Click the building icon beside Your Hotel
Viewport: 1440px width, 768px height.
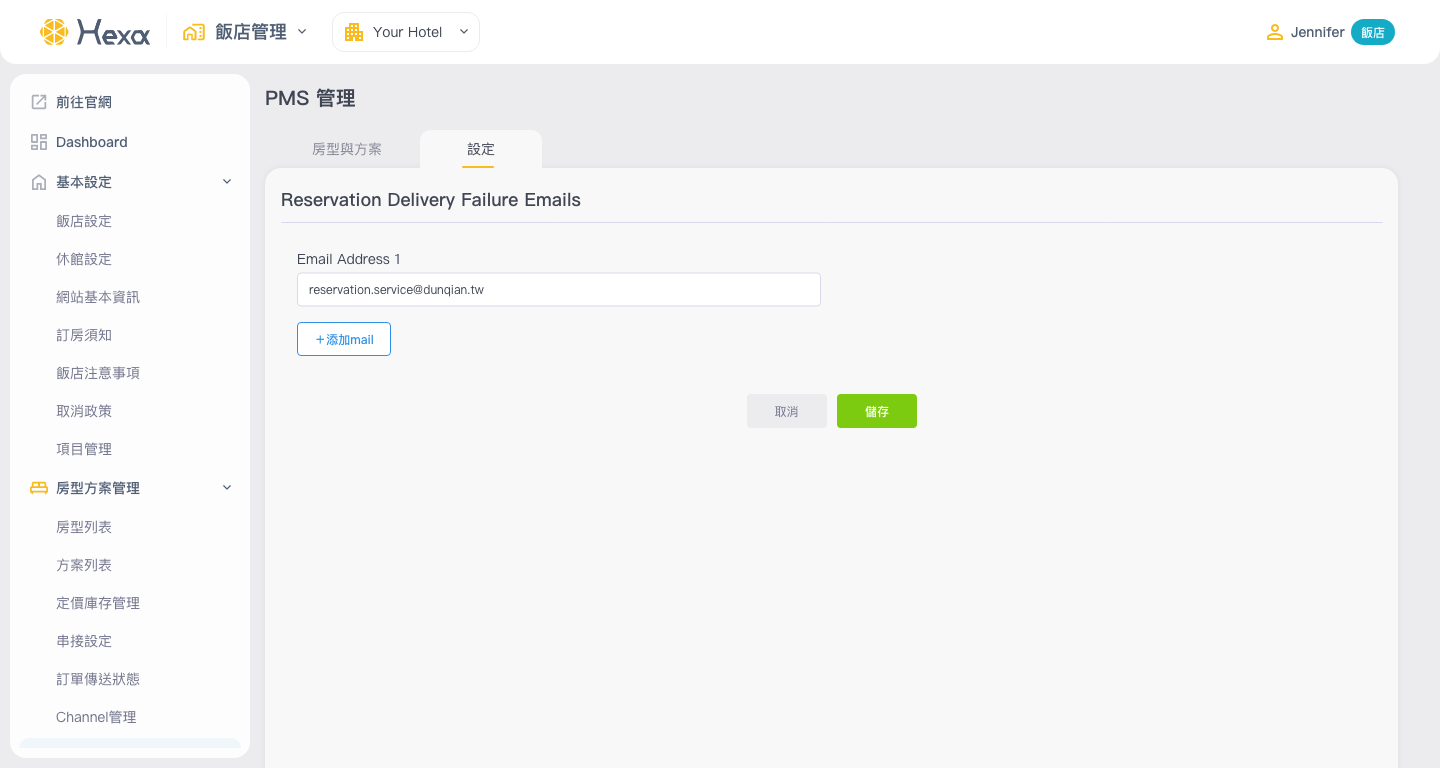(354, 32)
